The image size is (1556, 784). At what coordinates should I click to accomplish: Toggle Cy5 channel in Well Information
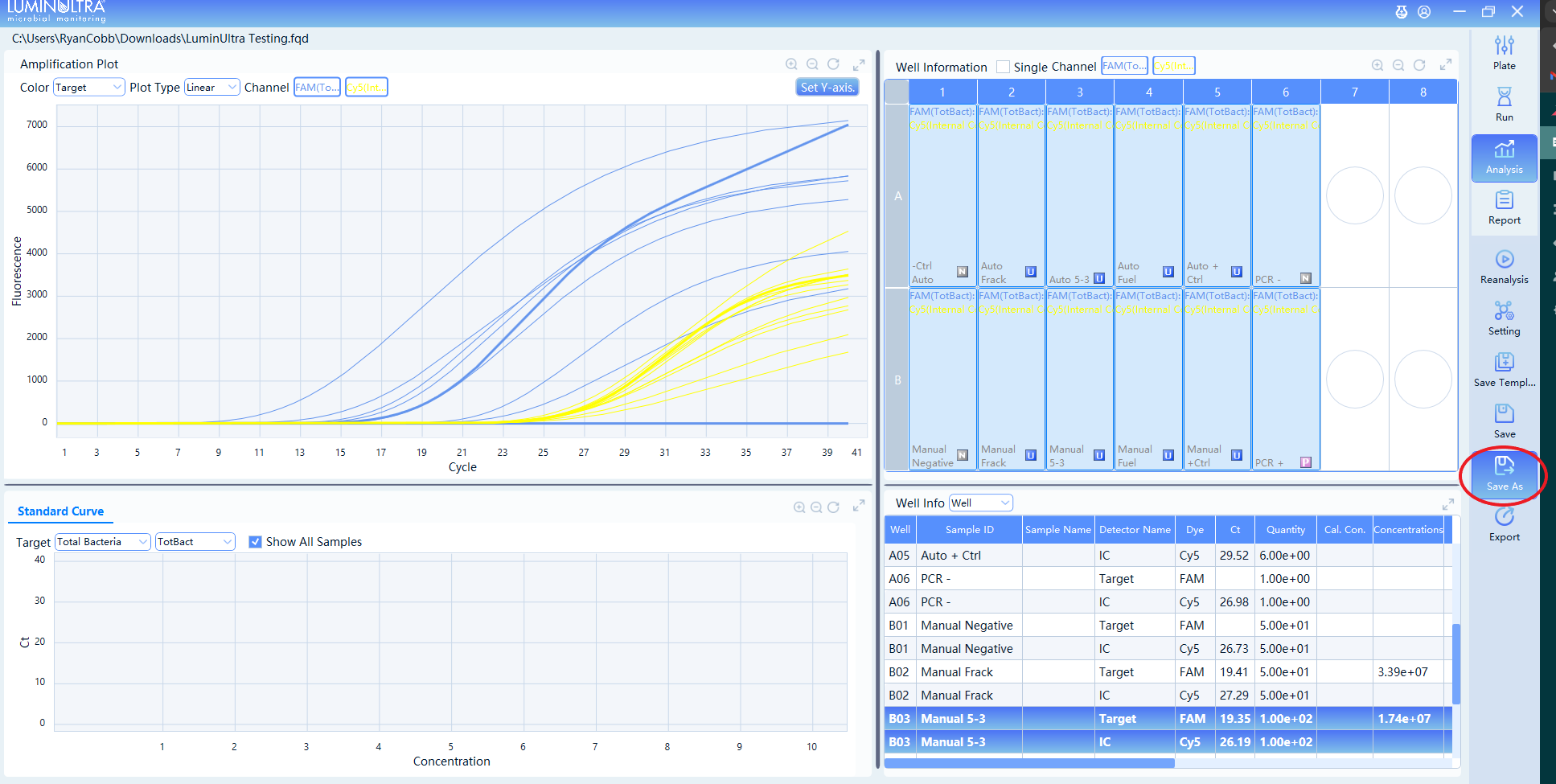(x=1174, y=66)
